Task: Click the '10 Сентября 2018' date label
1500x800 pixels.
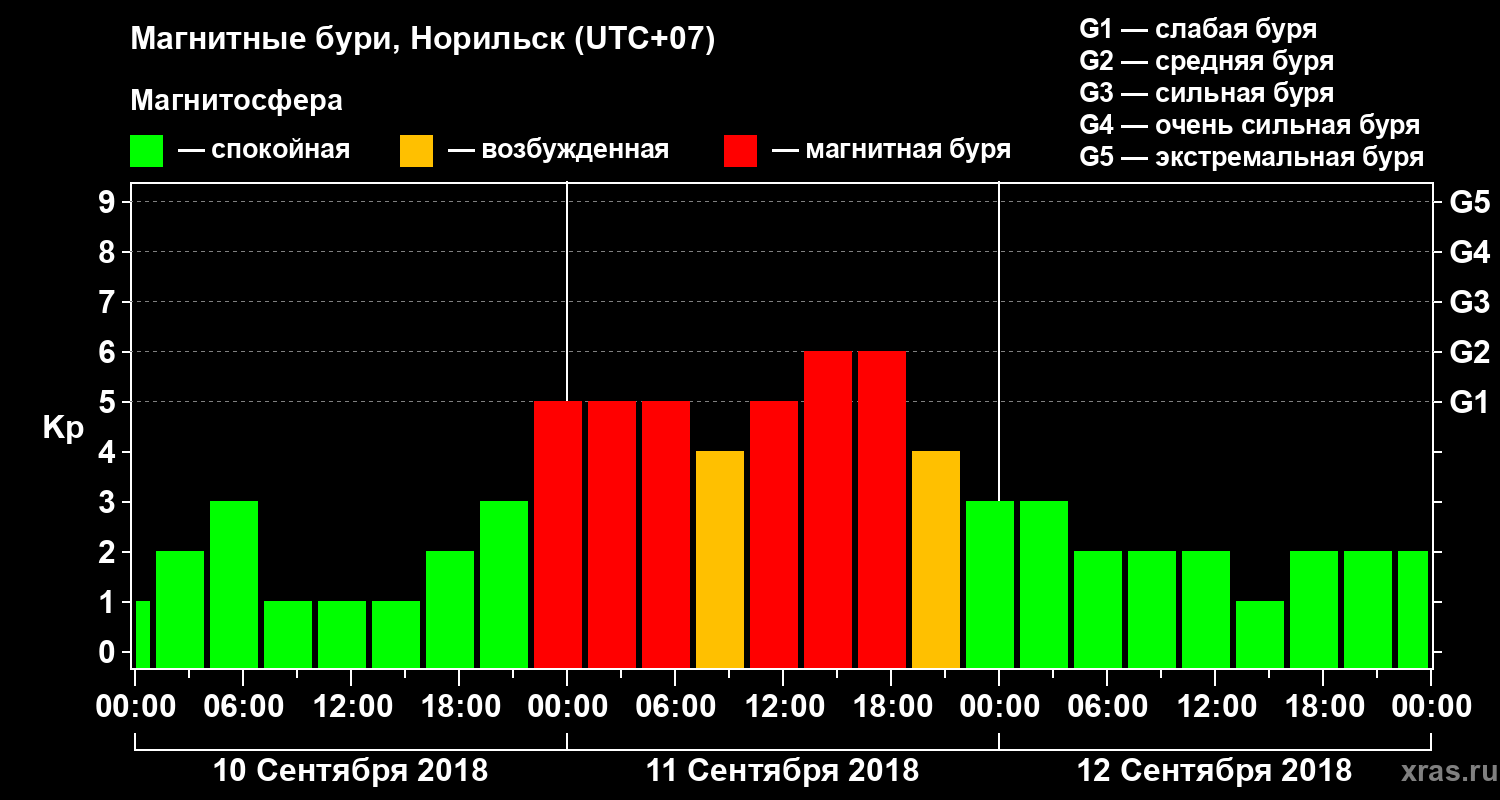Action: (351, 771)
